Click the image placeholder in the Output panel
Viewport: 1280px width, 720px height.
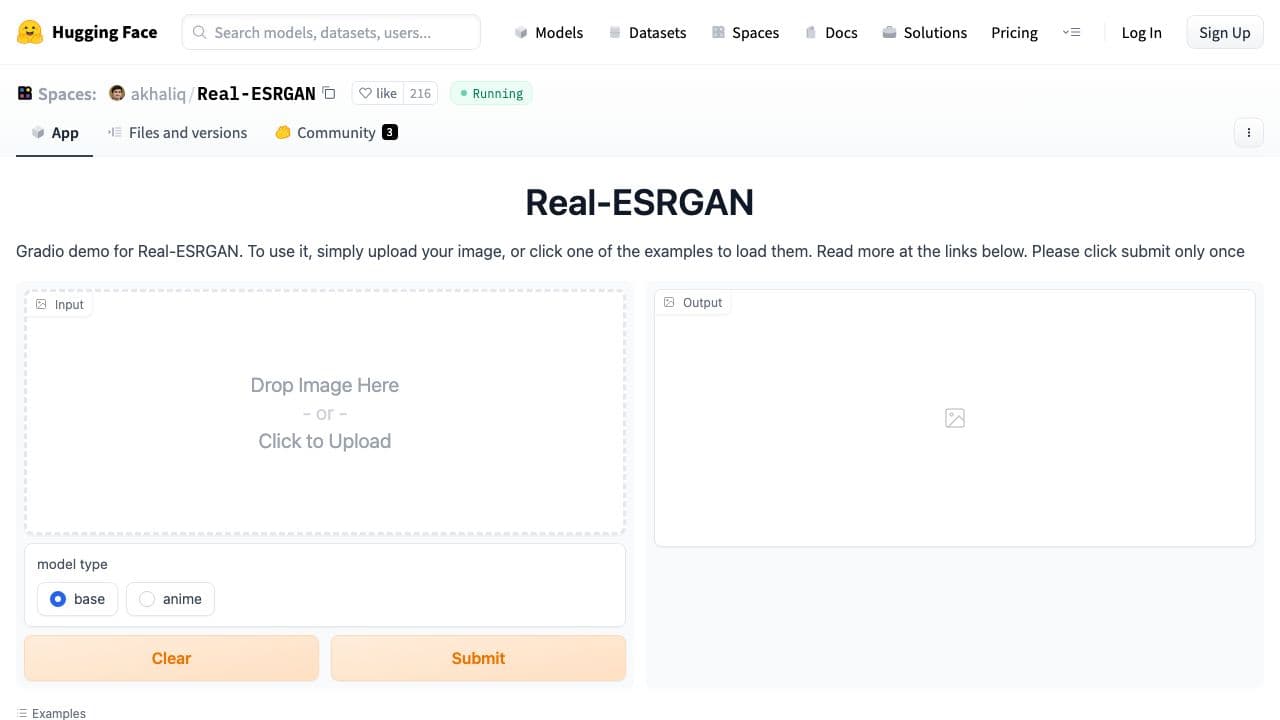954,418
